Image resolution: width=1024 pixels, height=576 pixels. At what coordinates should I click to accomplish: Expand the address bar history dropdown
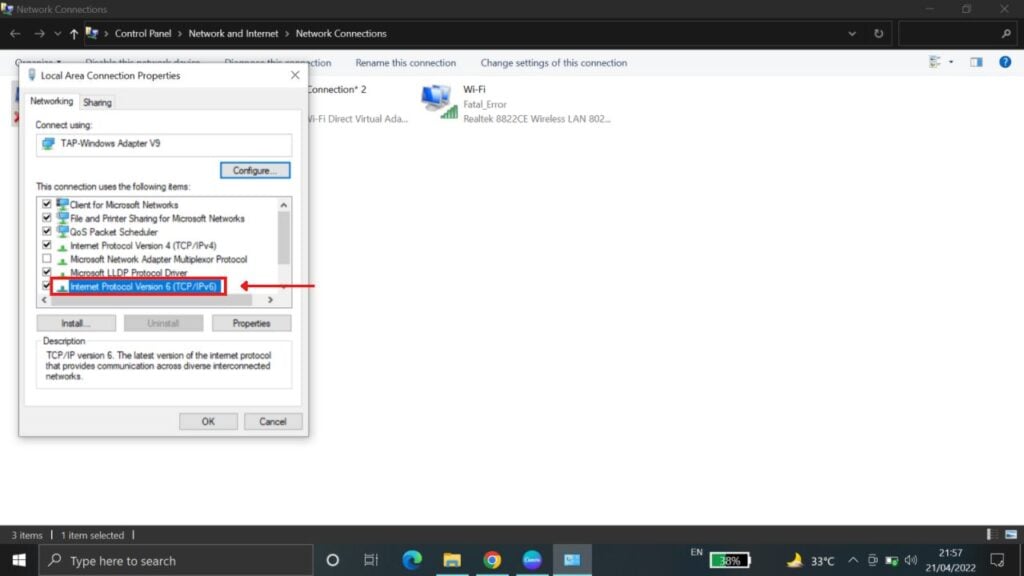pos(852,33)
